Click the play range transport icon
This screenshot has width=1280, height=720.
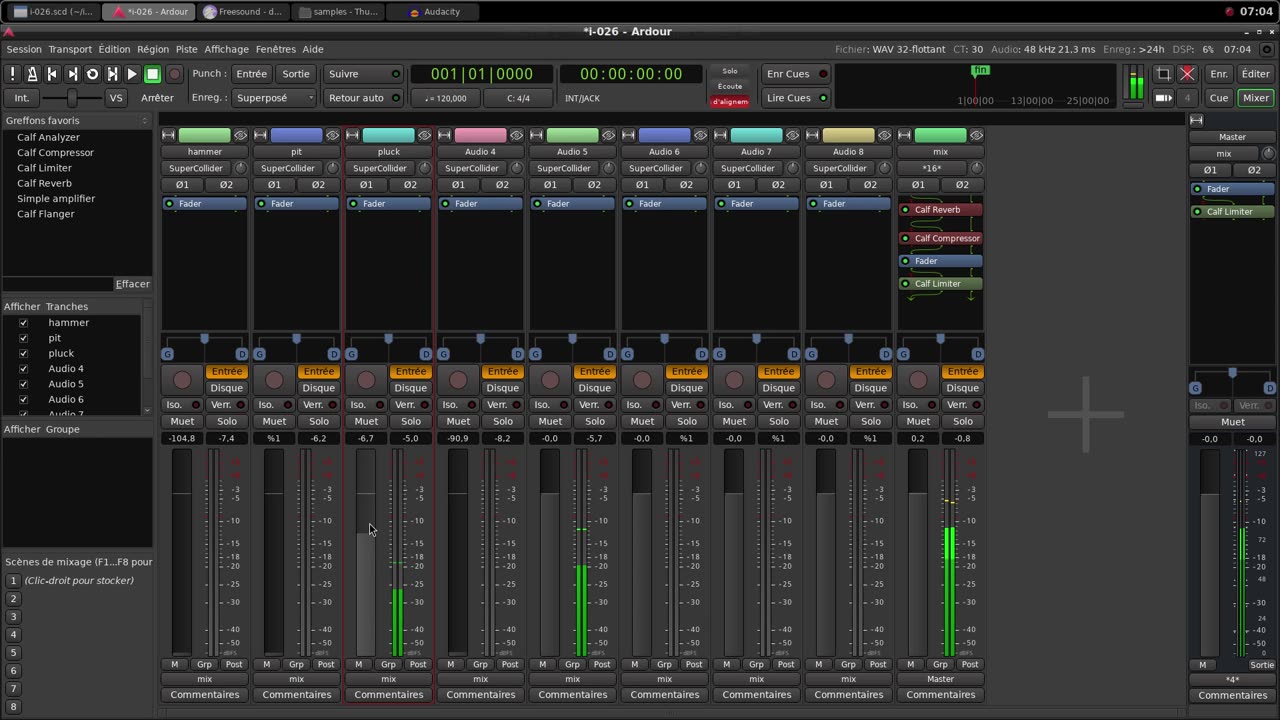pyautogui.click(x=112, y=74)
